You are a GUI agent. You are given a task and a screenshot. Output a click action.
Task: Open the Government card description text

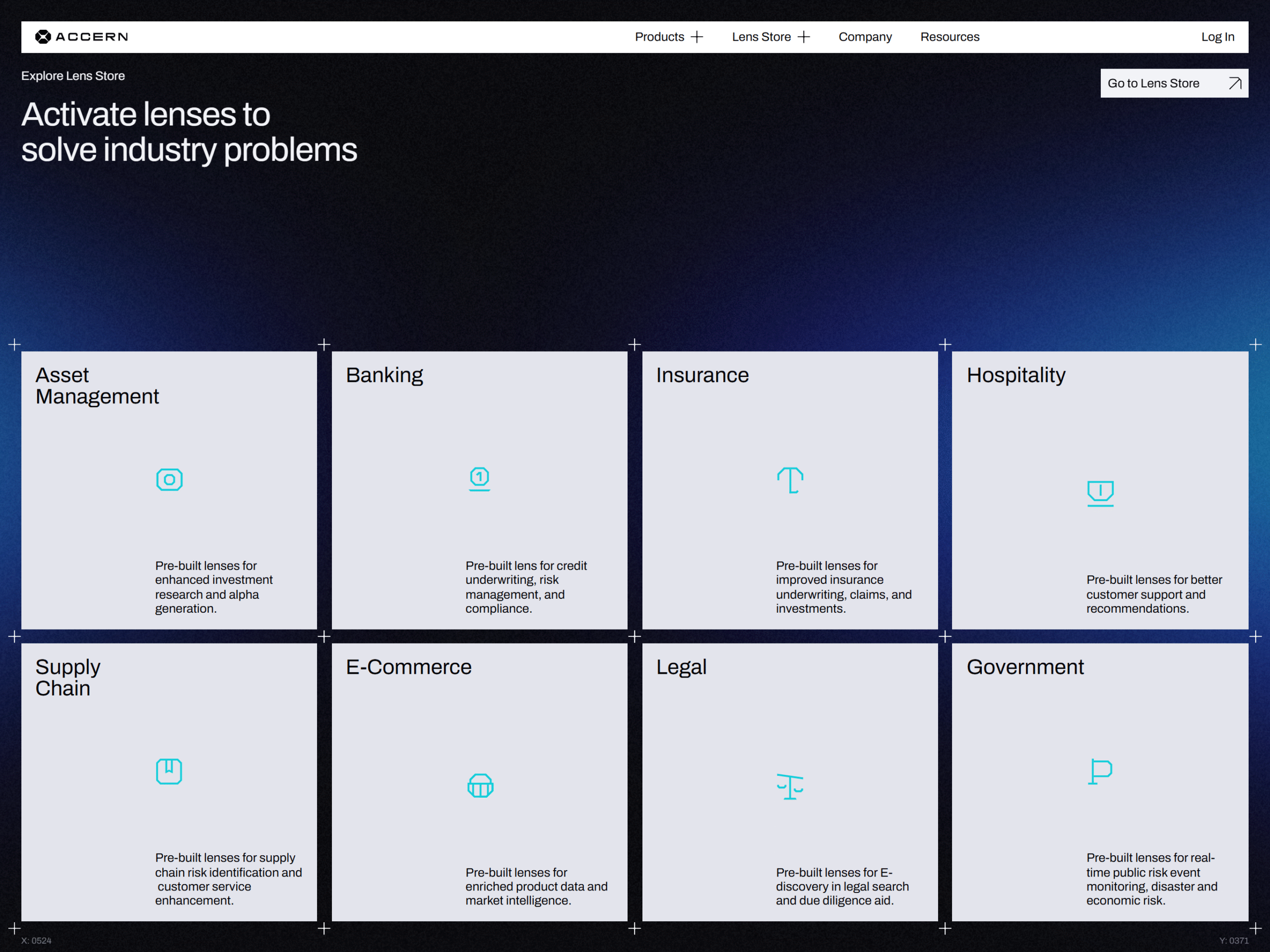(1151, 879)
